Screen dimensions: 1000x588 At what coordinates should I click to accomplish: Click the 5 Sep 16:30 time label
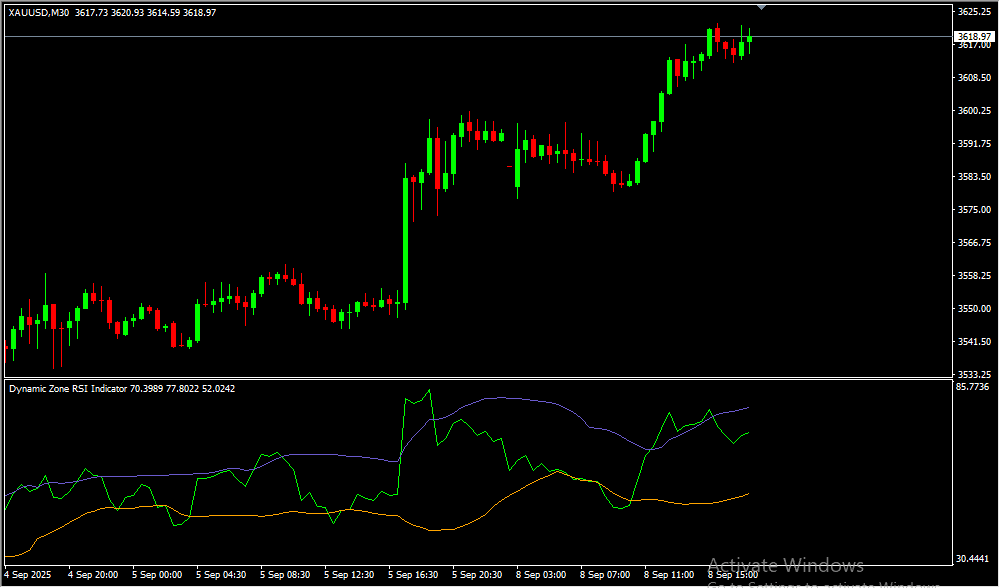[x=414, y=575]
